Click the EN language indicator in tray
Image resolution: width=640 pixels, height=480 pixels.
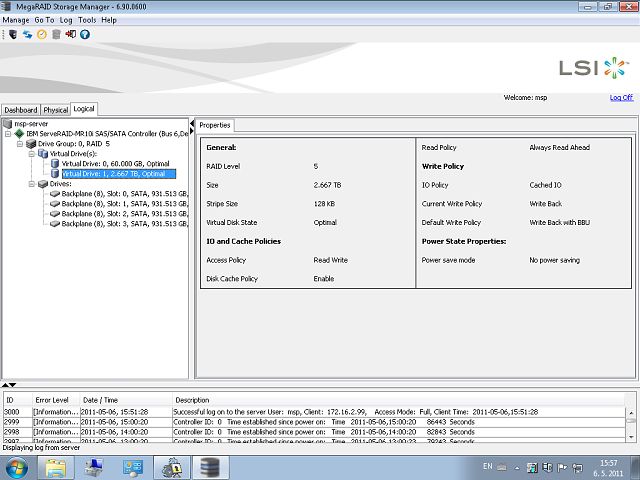[487, 466]
